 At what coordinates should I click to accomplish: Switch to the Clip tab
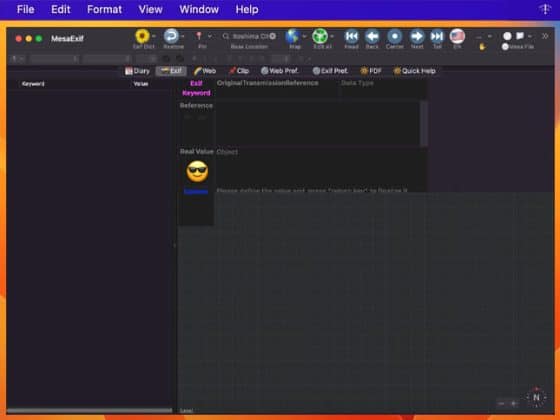[239, 71]
